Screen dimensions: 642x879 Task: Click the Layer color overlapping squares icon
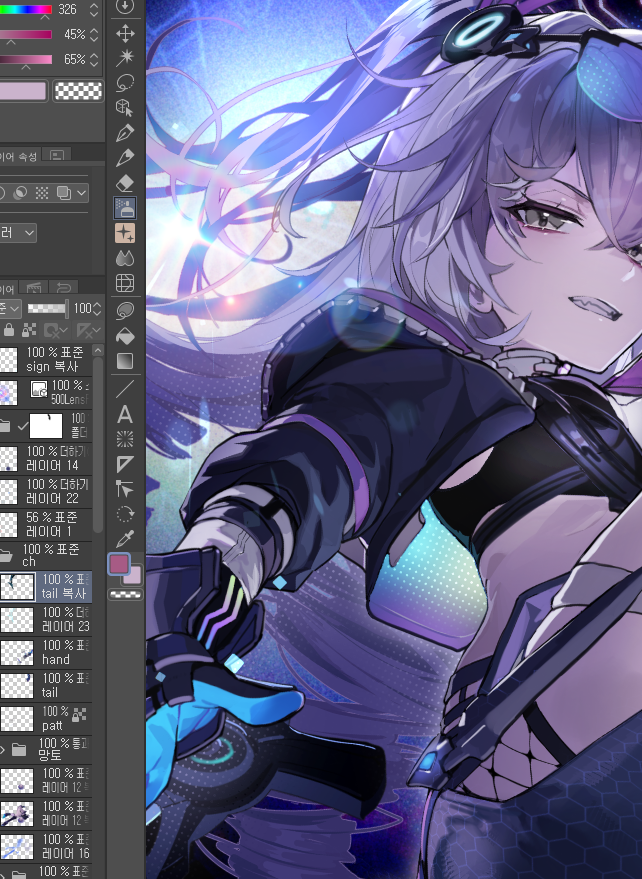(63, 193)
